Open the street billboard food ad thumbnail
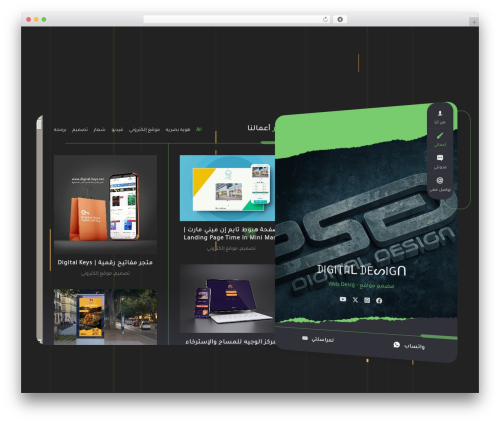 105,317
